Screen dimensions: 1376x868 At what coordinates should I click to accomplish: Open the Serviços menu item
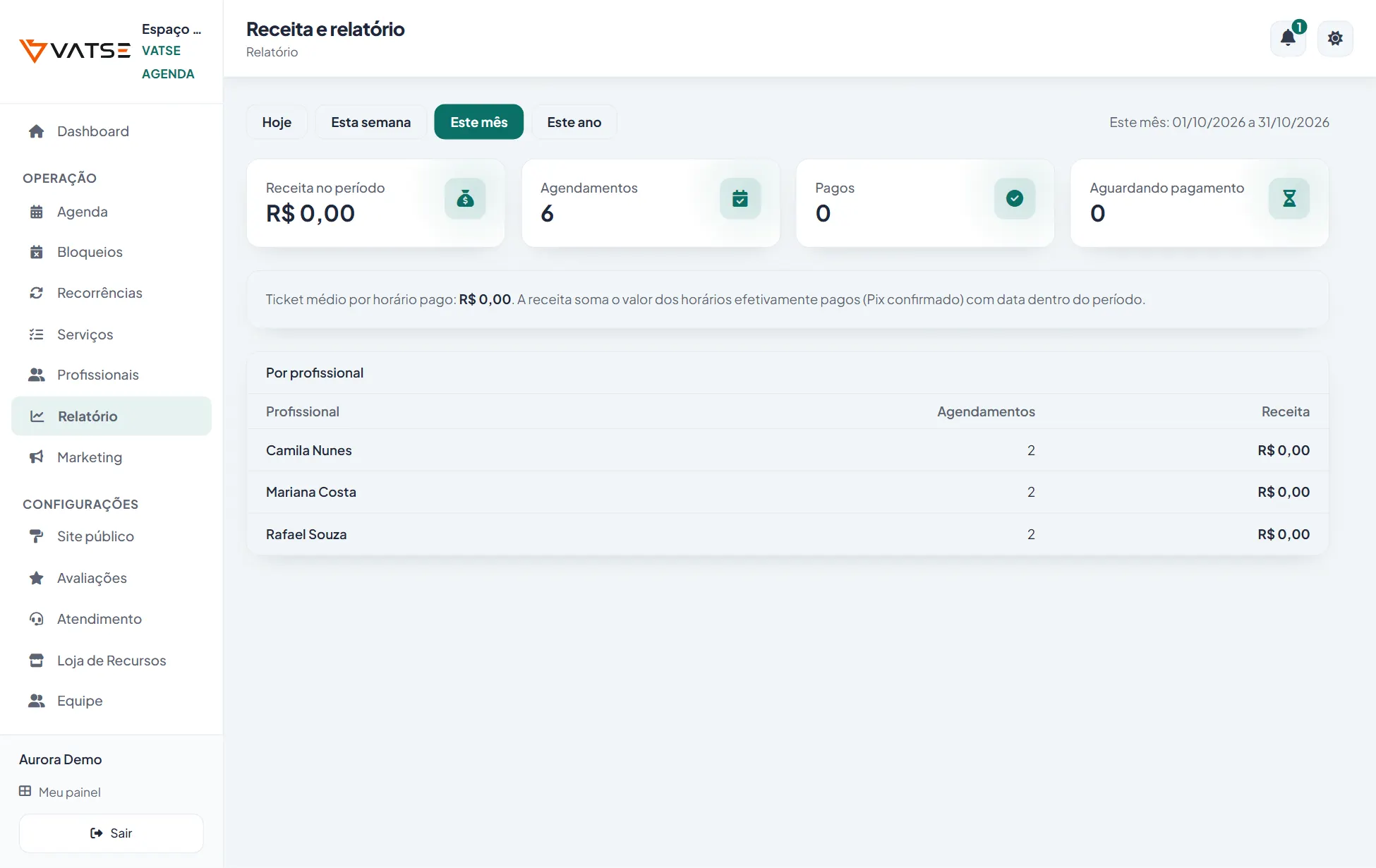pyautogui.click(x=111, y=334)
